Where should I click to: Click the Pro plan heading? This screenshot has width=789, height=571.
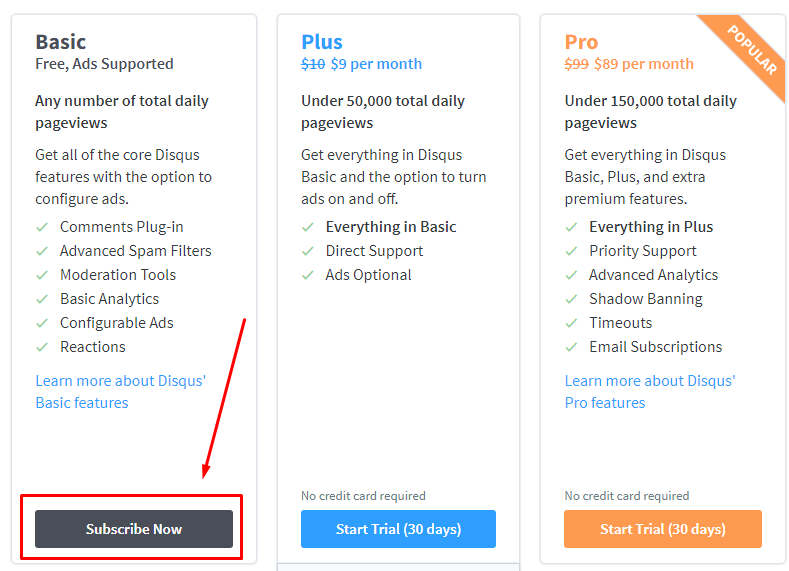point(581,42)
